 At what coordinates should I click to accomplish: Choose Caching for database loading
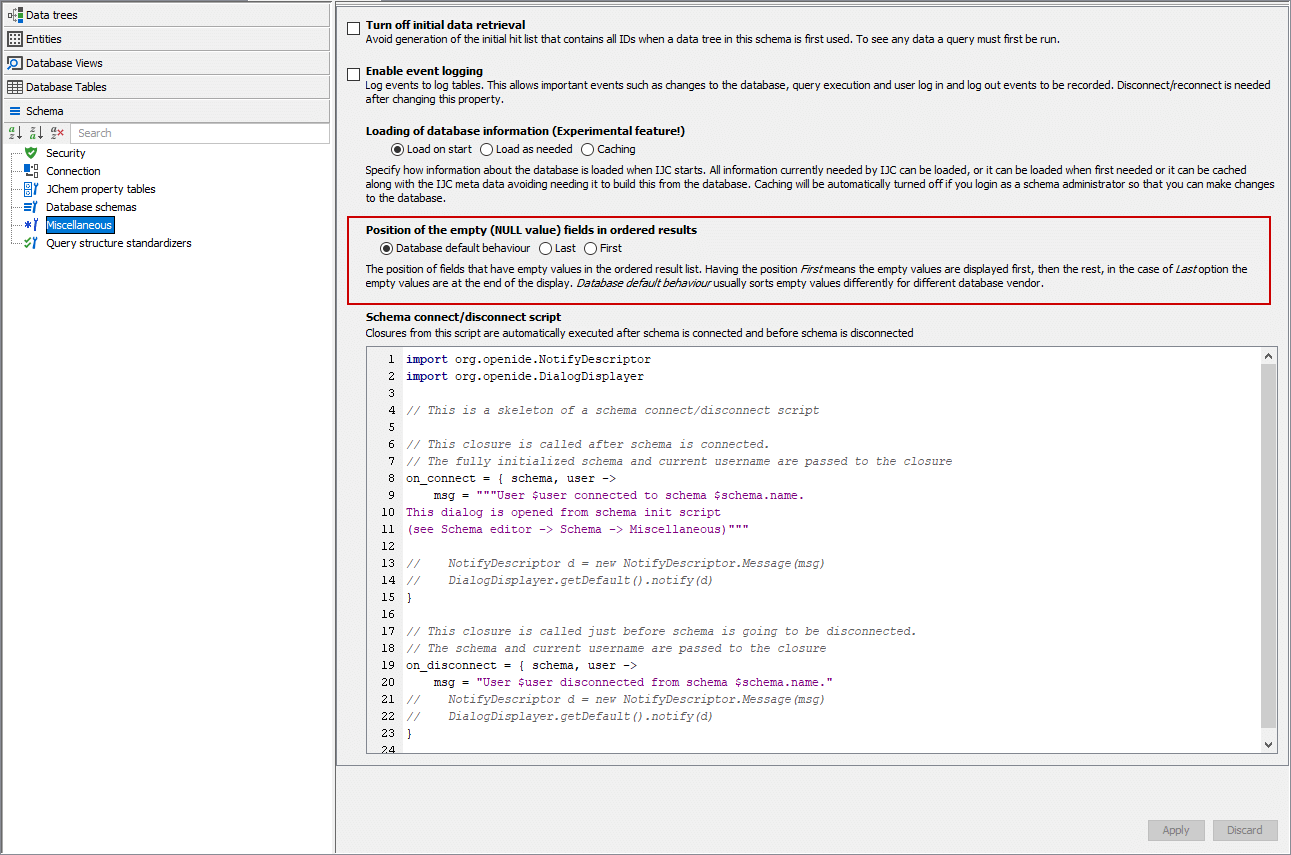[x=588, y=149]
